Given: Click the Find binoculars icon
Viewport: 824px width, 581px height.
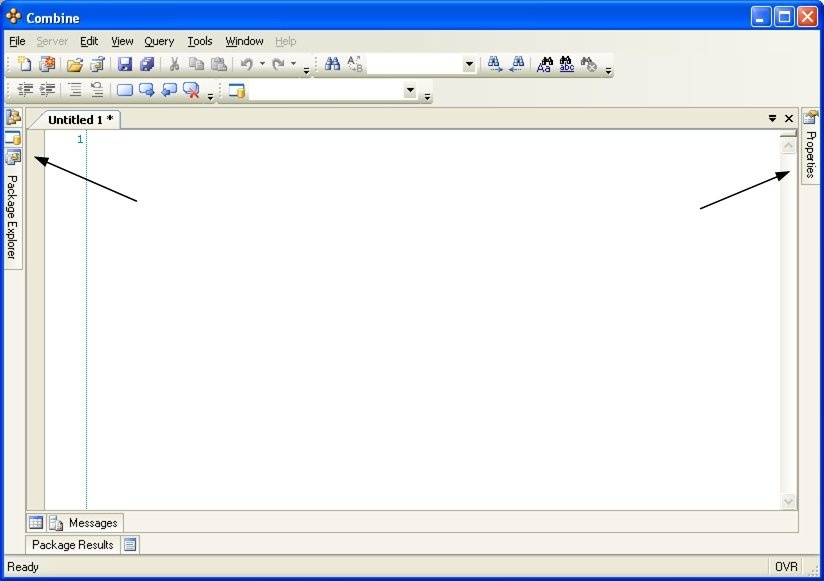Looking at the screenshot, I should point(332,65).
